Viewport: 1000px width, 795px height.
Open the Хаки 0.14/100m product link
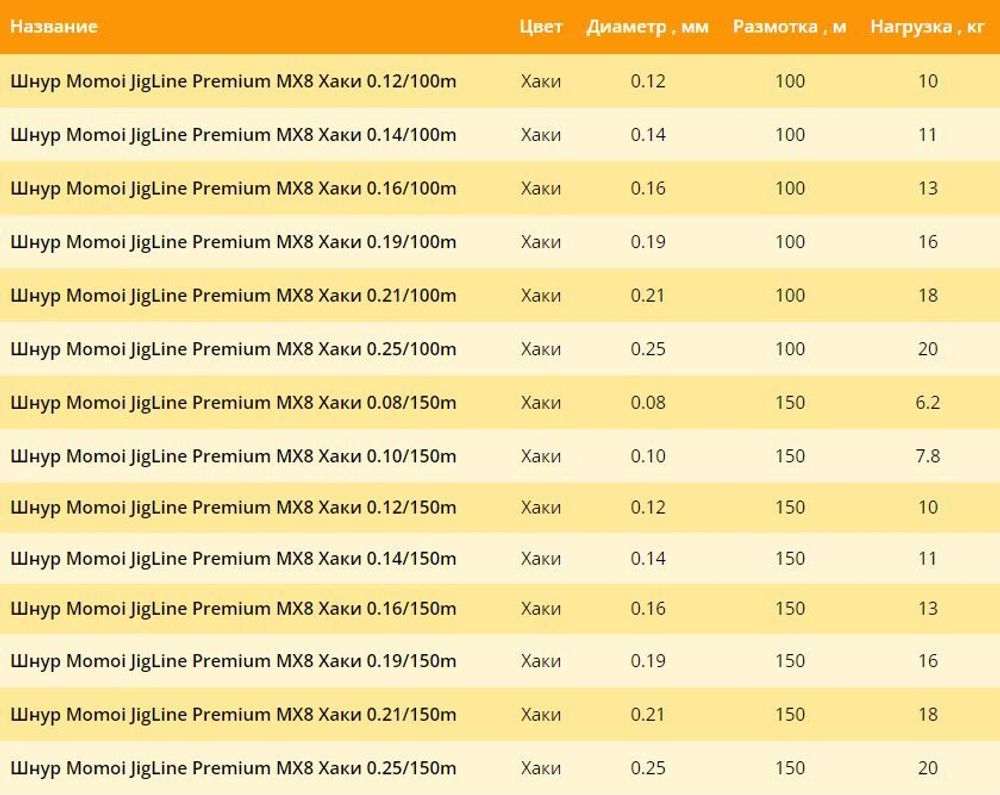(x=233, y=135)
